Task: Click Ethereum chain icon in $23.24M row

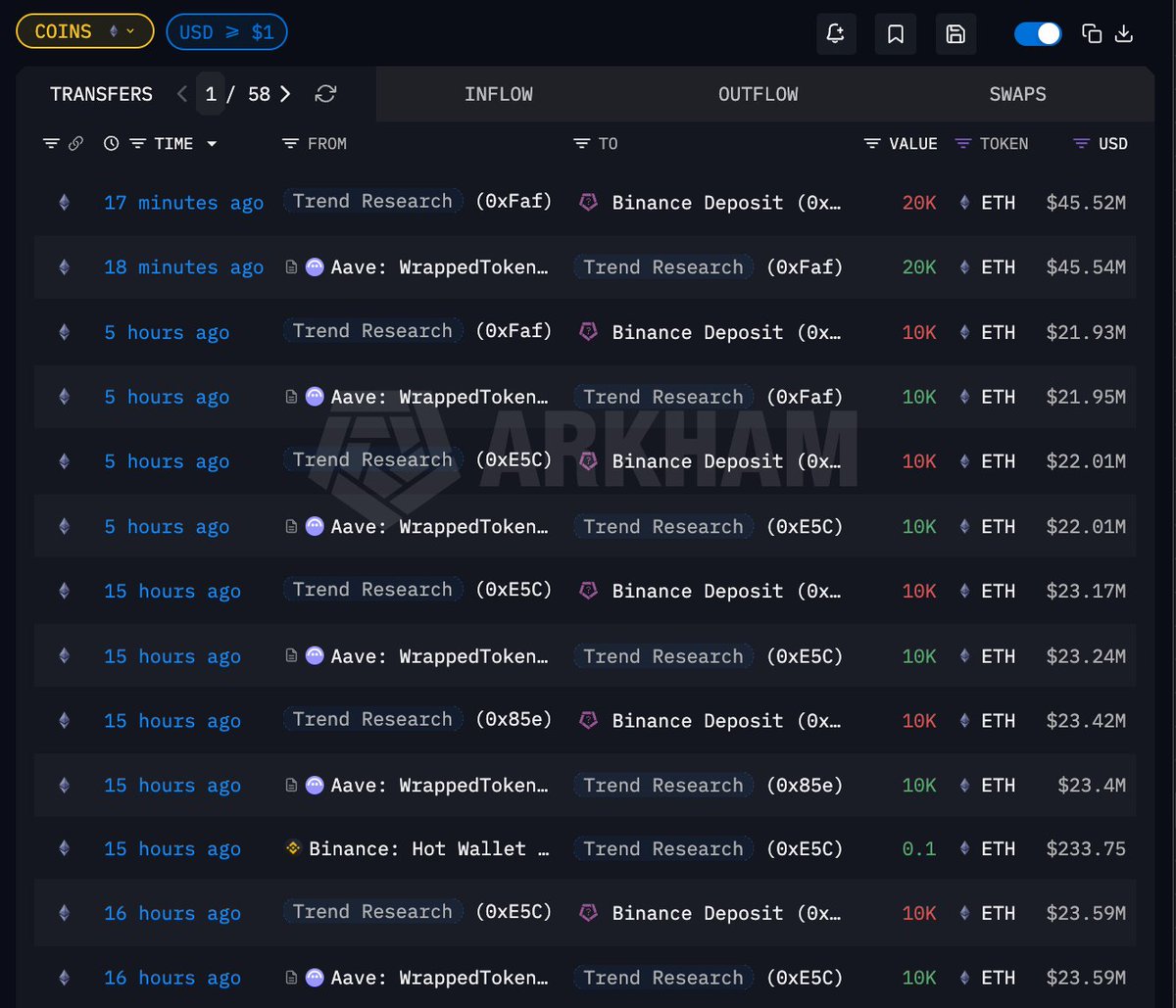Action: (65, 656)
